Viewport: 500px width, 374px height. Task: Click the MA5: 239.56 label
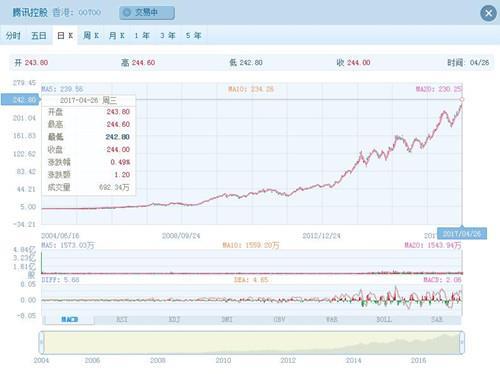pos(62,89)
